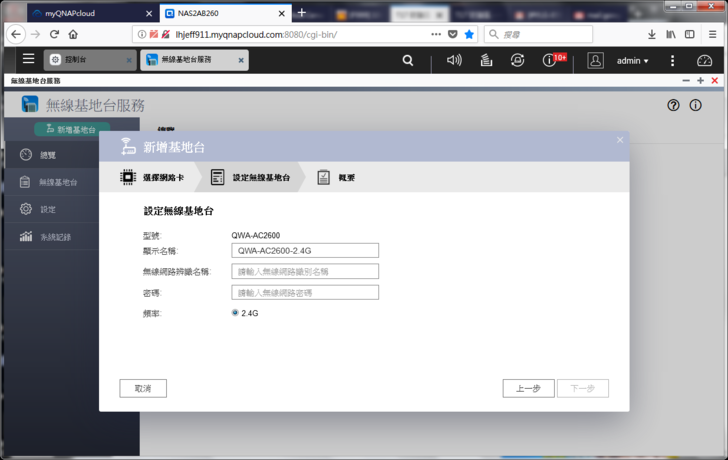The image size is (728, 460).
Task: Open external devices sync icon
Action: pos(517,60)
